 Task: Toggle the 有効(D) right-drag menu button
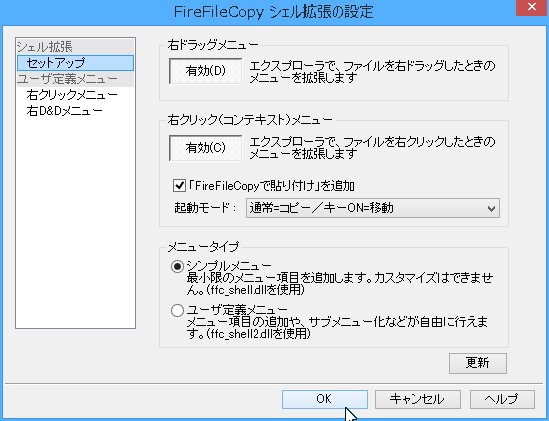click(x=206, y=71)
